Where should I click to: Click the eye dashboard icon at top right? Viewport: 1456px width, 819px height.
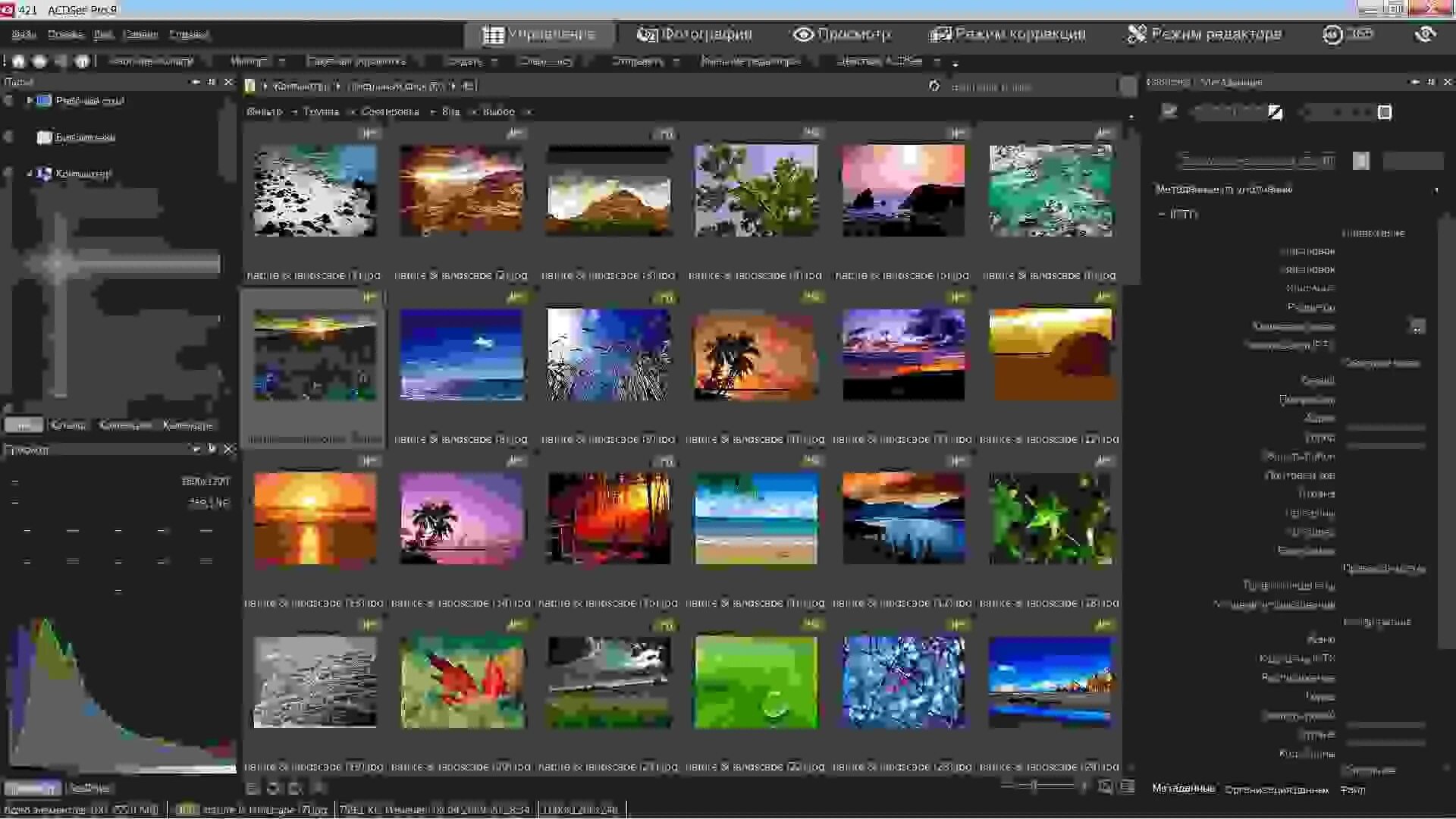coord(1425,34)
